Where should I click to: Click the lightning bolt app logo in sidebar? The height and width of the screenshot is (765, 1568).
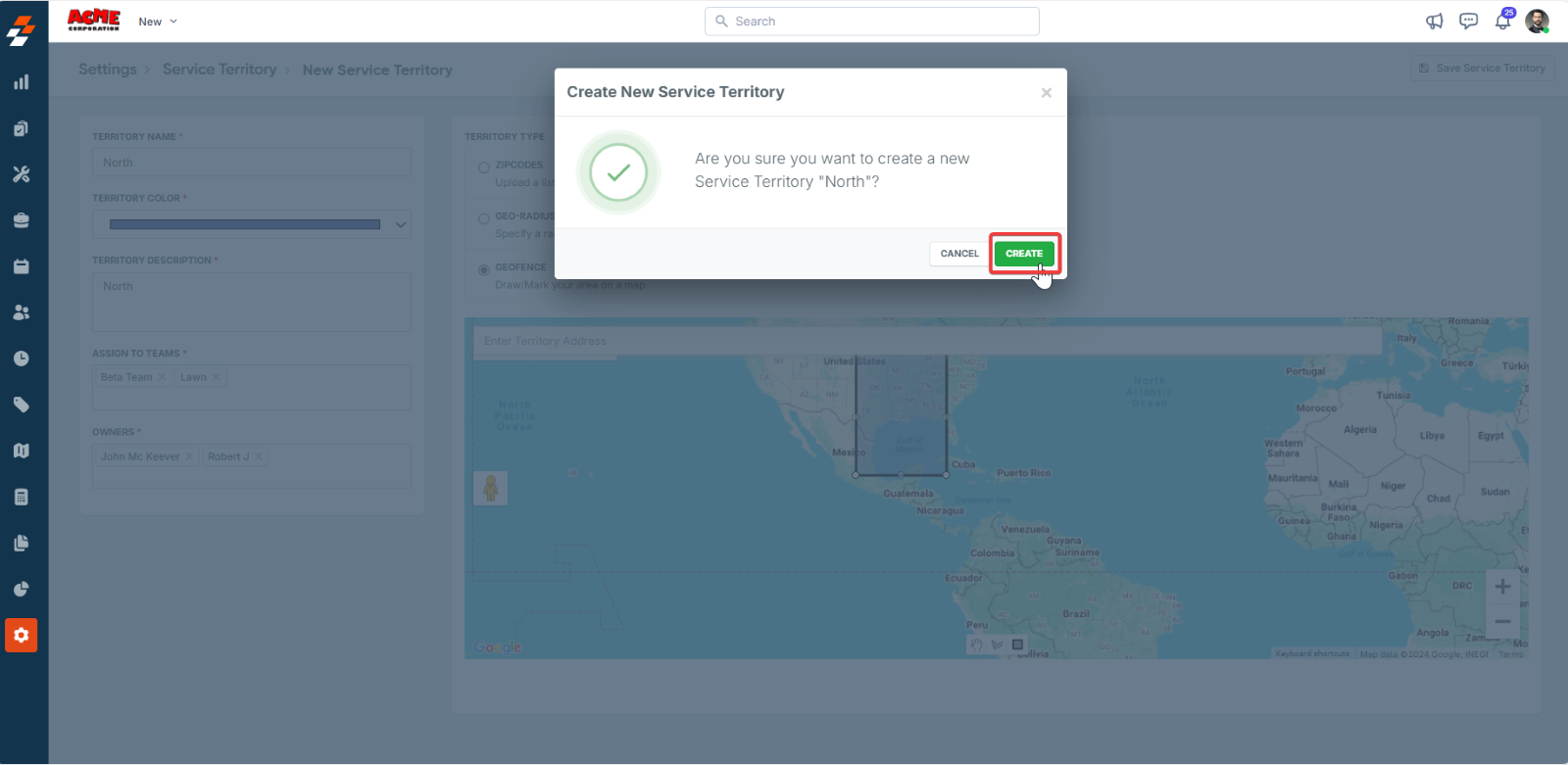(x=21, y=30)
